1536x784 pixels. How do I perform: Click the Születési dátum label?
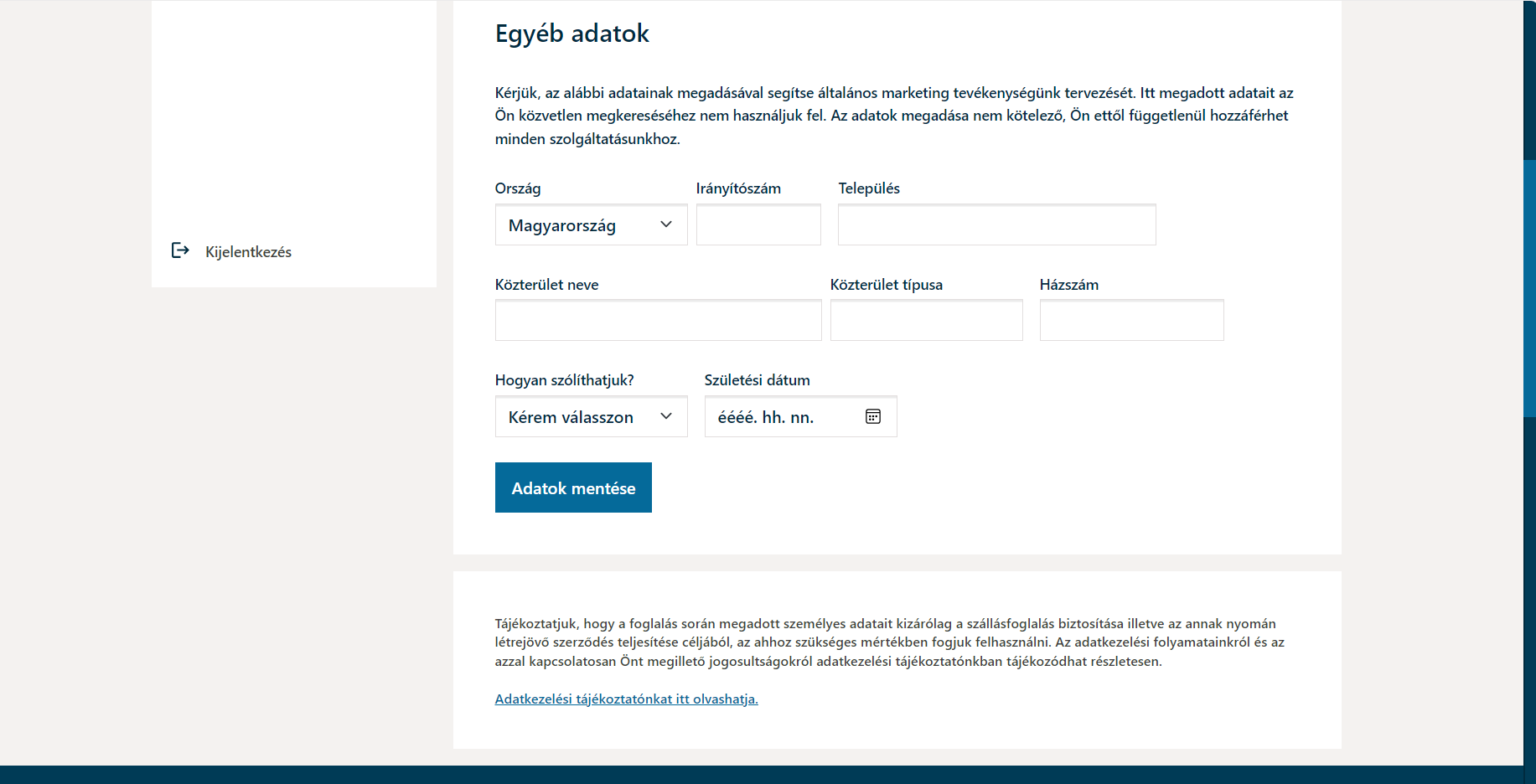point(757,380)
